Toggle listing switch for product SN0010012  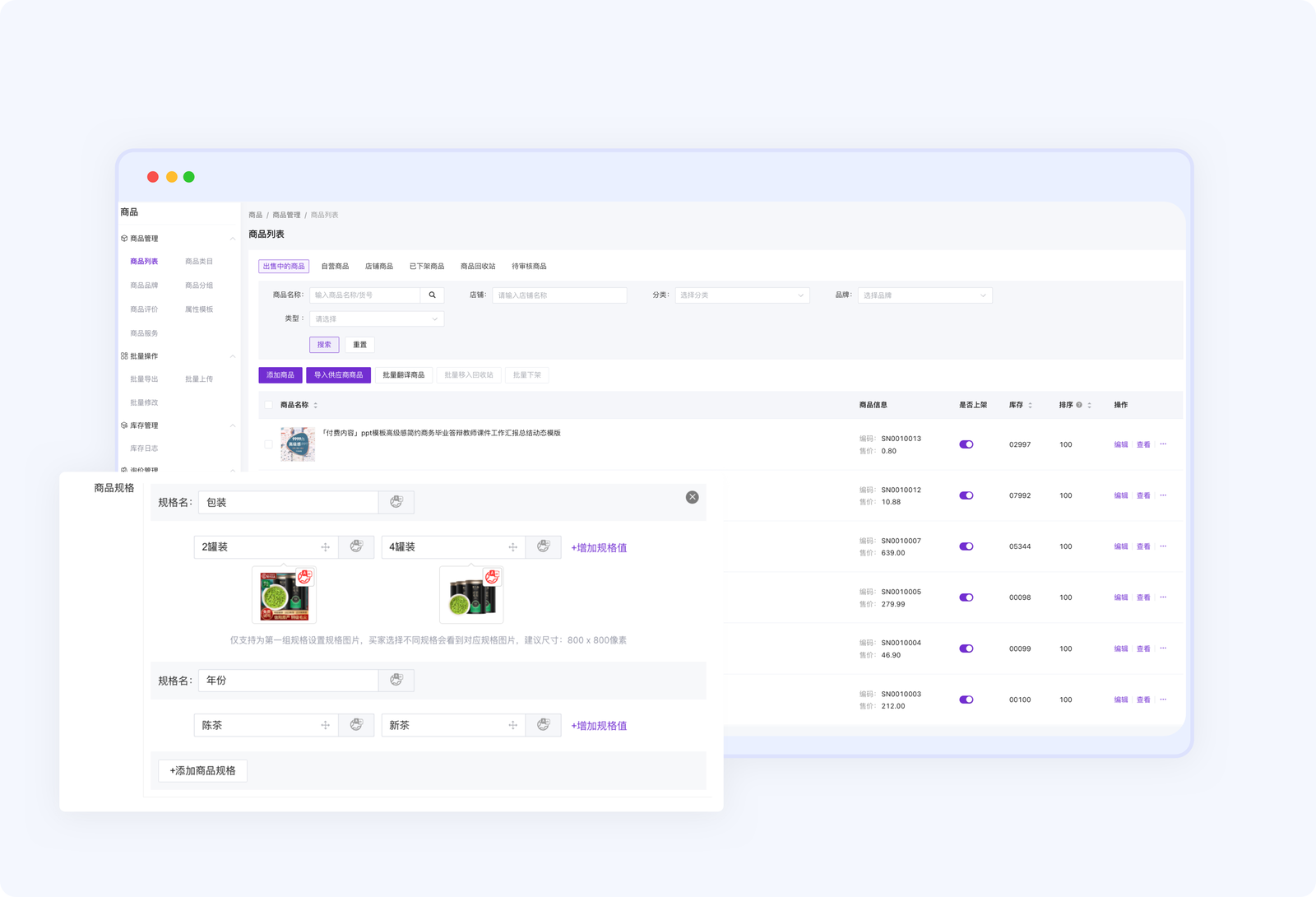click(966, 495)
